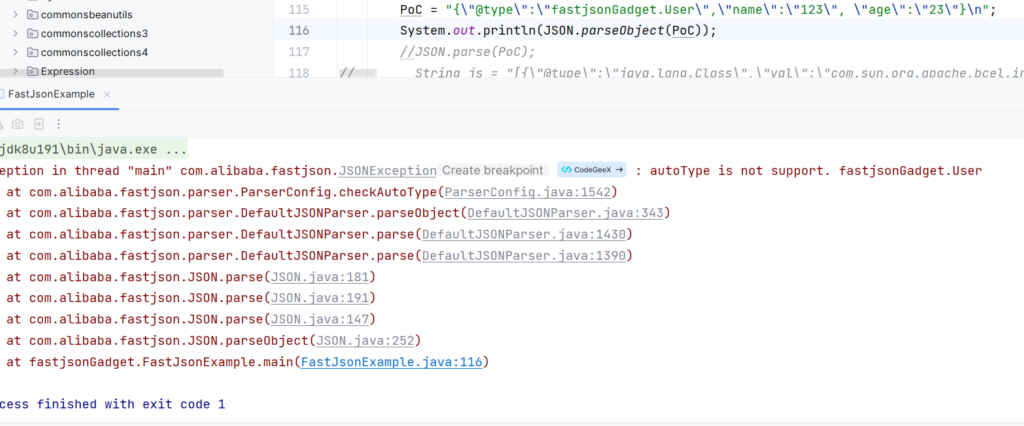This screenshot has height=426, width=1024.
Task: Click the CodeGeeX button in console
Action: click(x=591, y=171)
